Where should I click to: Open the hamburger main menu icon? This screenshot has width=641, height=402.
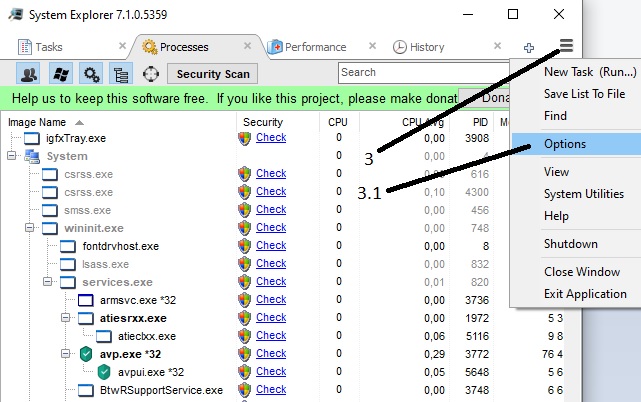(x=566, y=45)
